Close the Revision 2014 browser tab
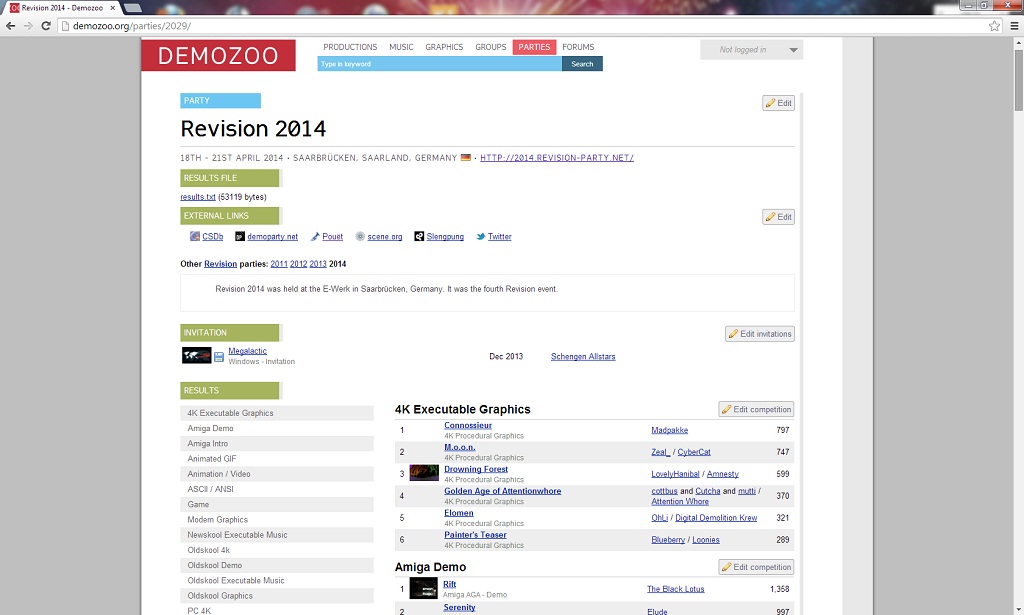The image size is (1024, 615). pos(112,8)
